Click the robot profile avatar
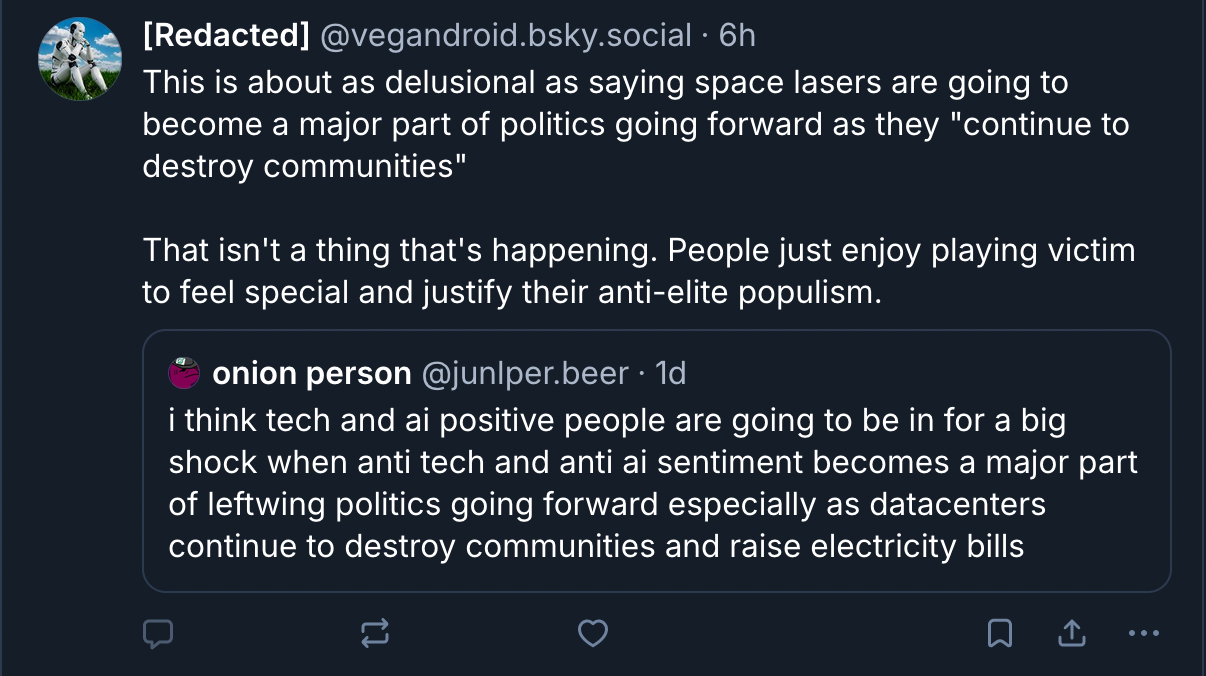Viewport: 1206px width, 676px height. 80,59
